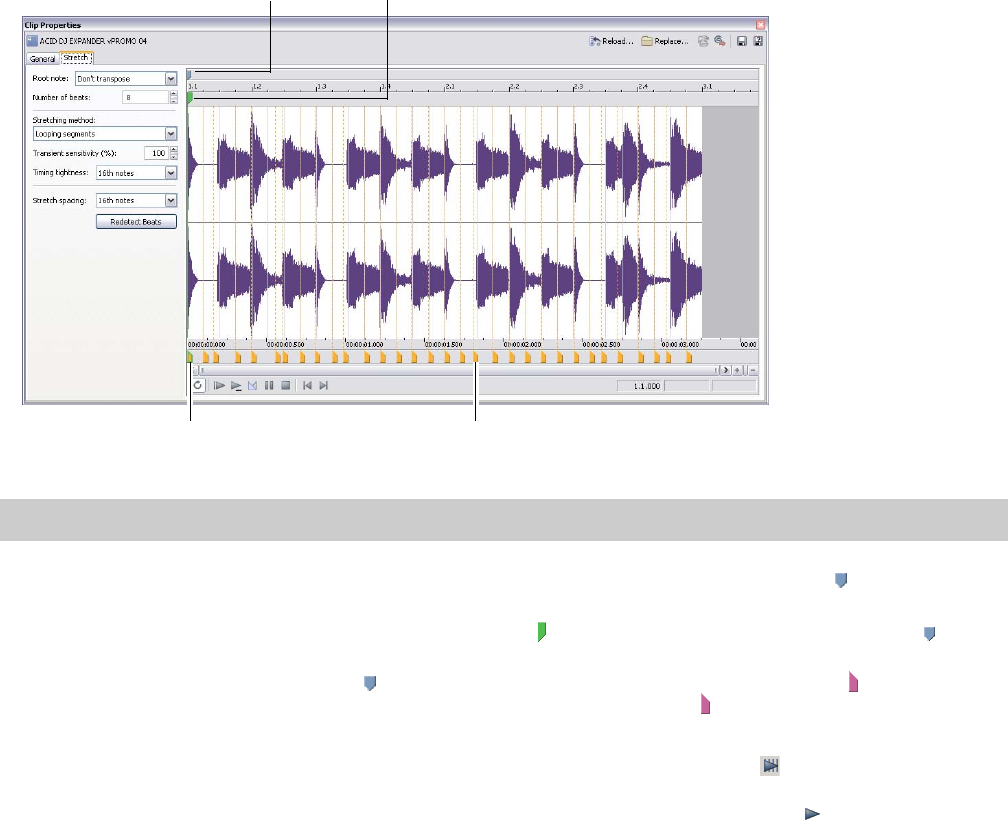Click the Reload button in the toolbar
This screenshot has height=824, width=1008.
611,41
